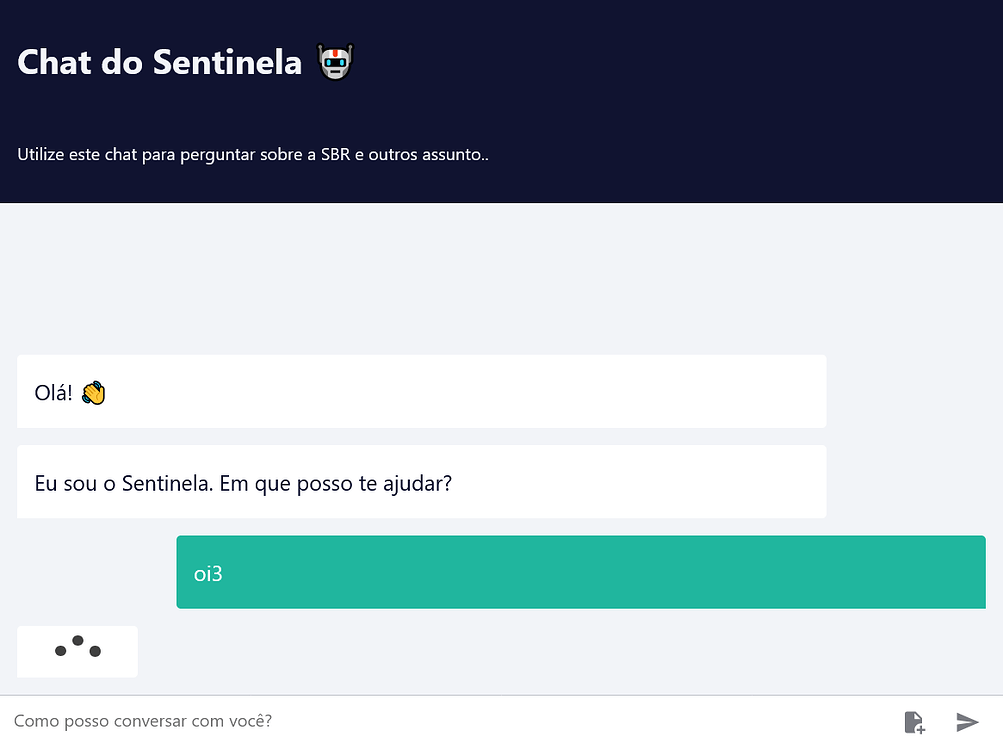Click the add-file icon near the input
The height and width of the screenshot is (748, 1003).
pos(914,721)
